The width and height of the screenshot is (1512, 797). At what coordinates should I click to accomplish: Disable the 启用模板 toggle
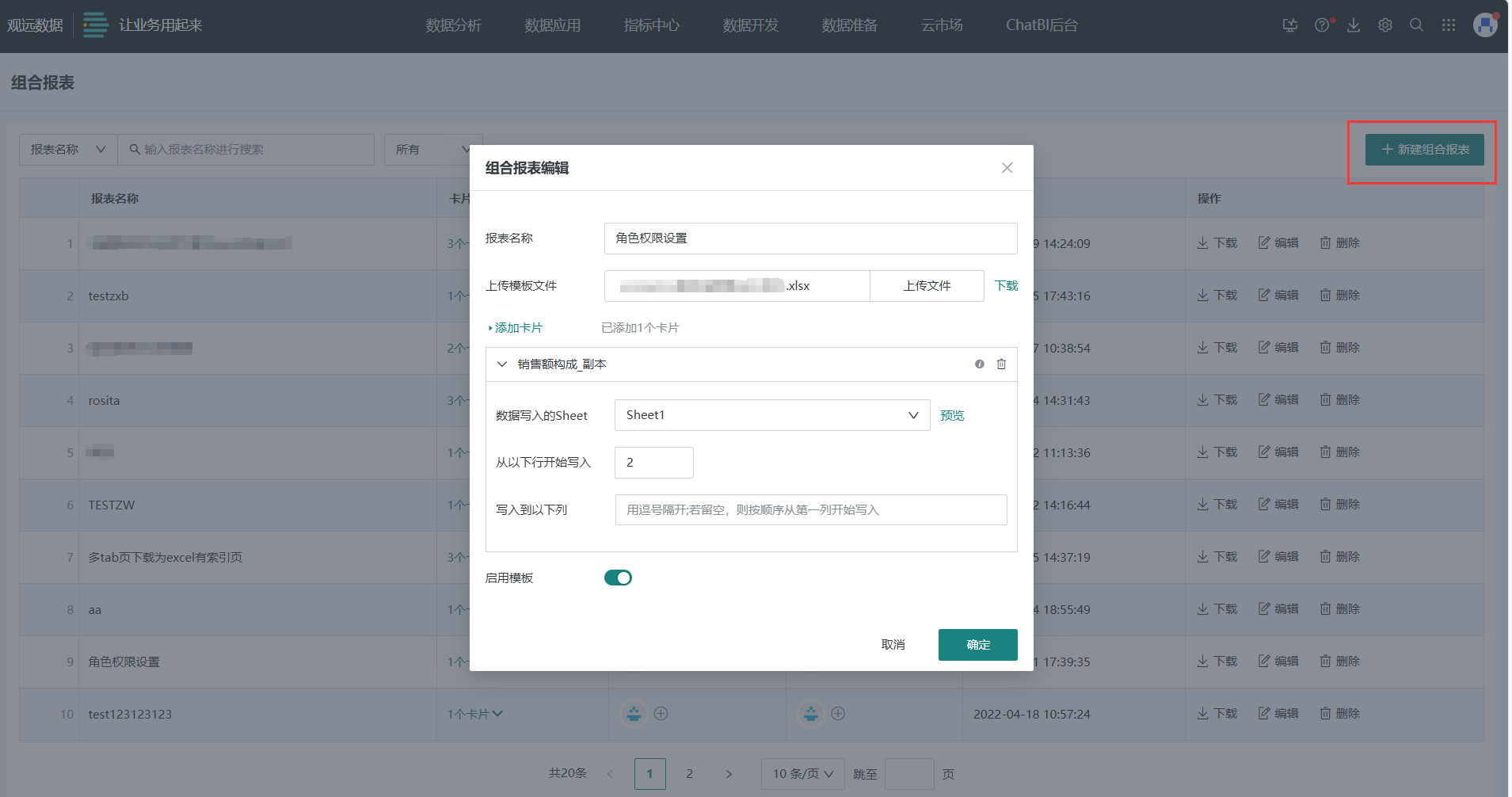coord(618,578)
